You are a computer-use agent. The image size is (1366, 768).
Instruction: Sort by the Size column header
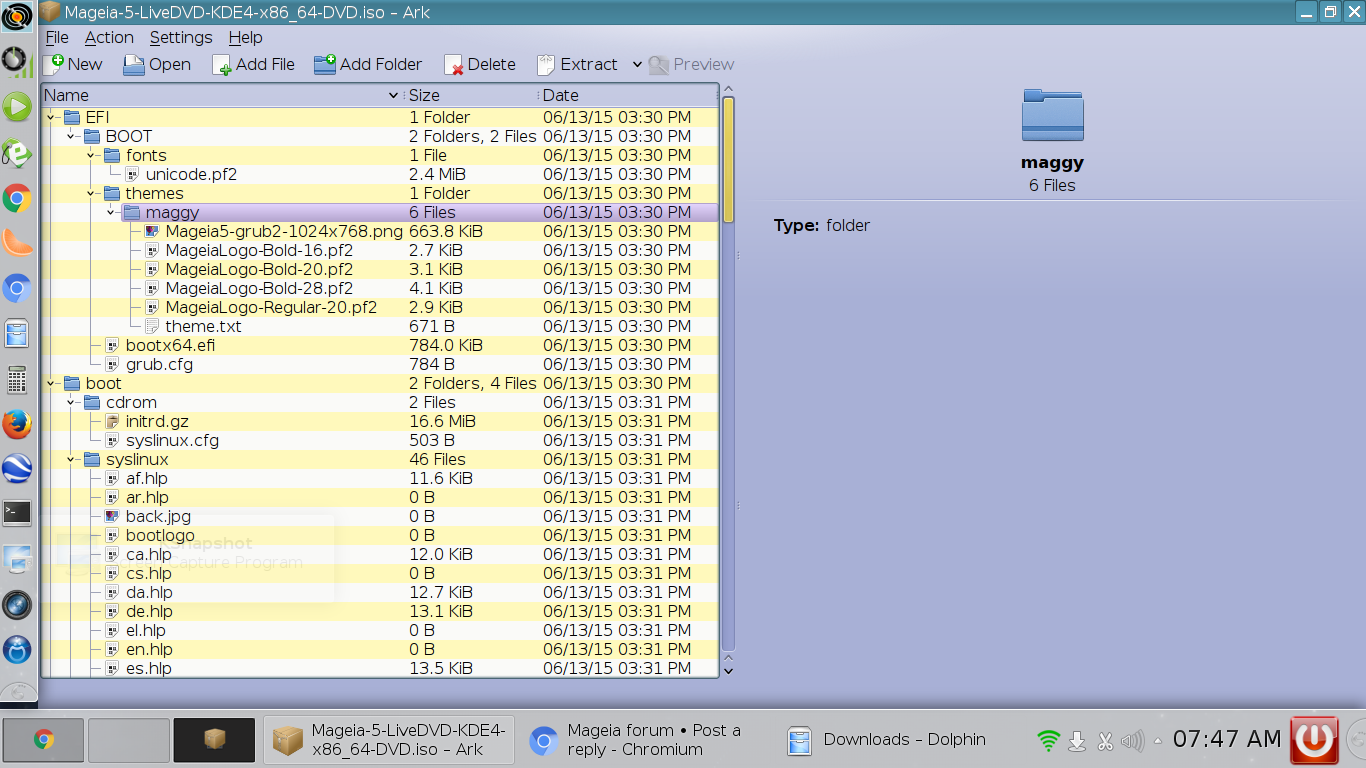(x=471, y=95)
